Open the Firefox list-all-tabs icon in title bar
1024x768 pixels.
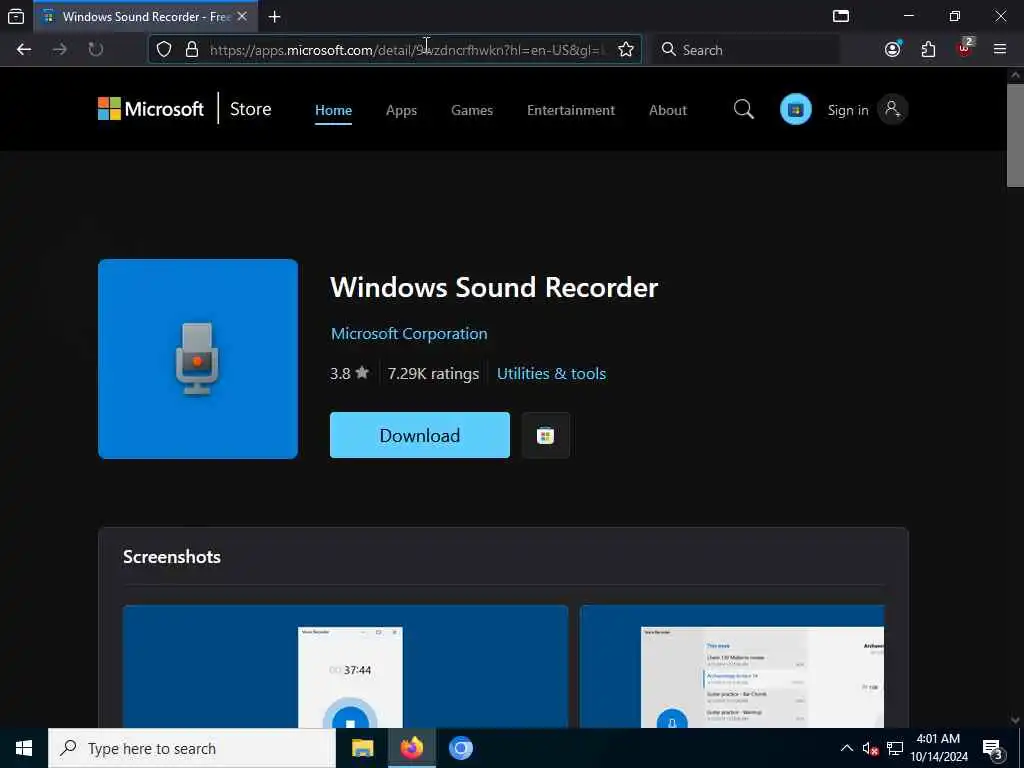click(841, 16)
